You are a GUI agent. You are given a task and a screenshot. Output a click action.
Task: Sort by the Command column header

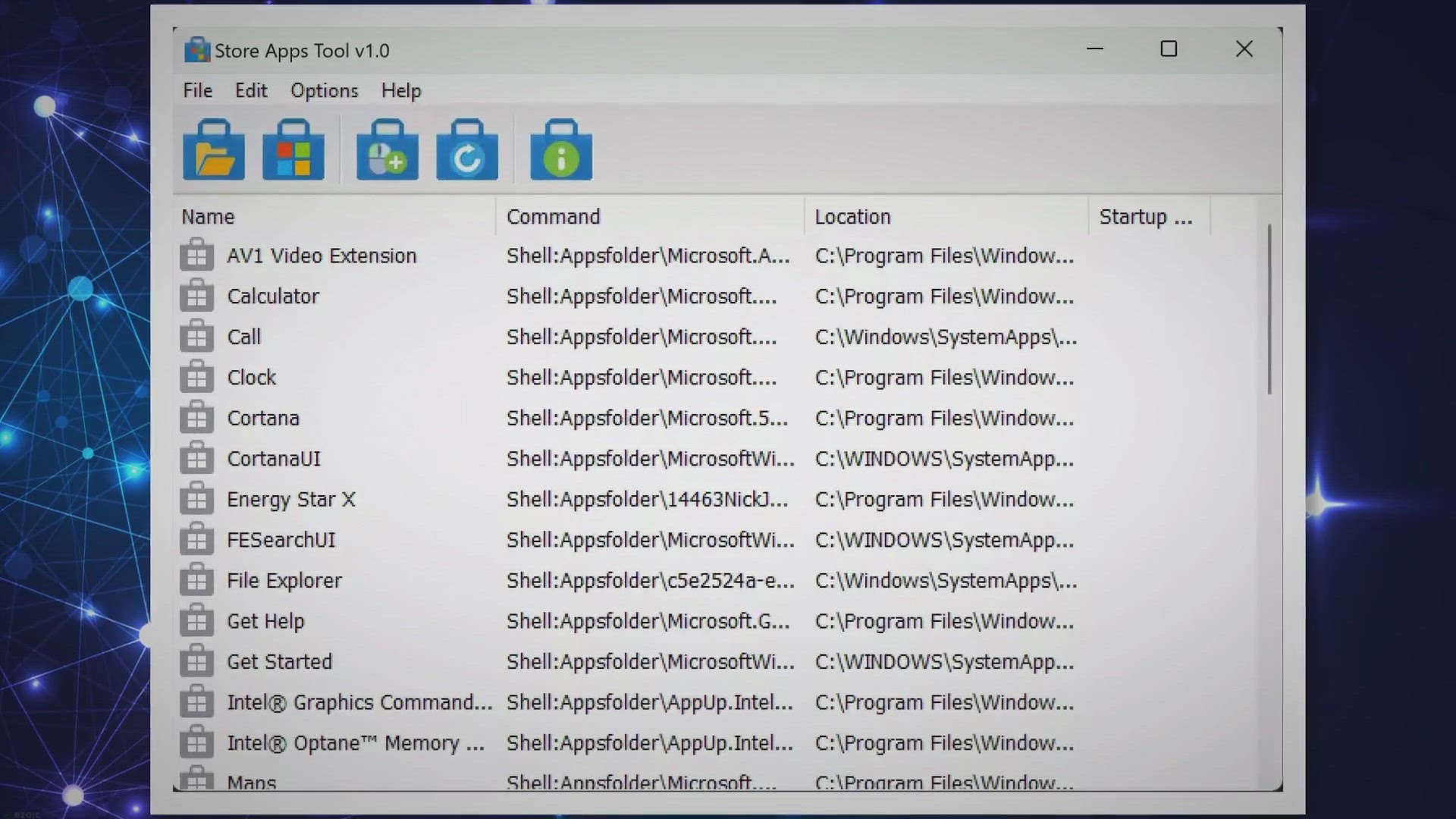point(650,217)
